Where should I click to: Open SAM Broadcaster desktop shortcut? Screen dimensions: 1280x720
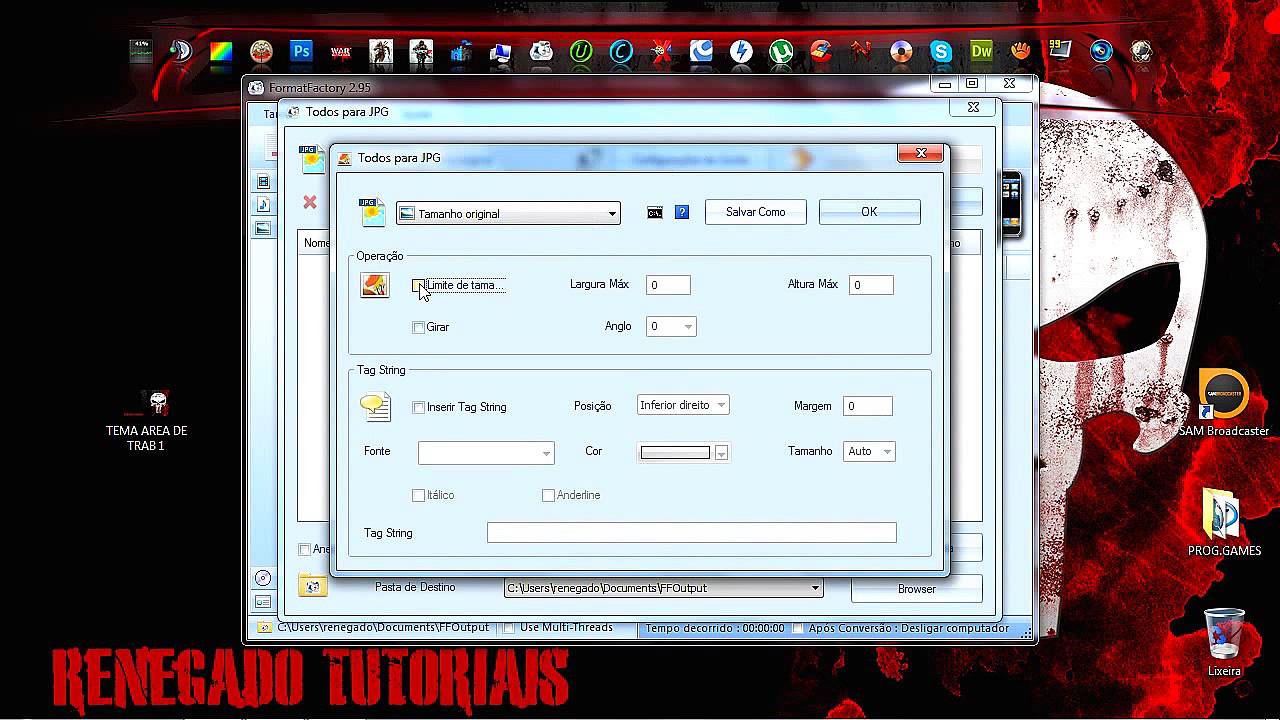click(1224, 403)
